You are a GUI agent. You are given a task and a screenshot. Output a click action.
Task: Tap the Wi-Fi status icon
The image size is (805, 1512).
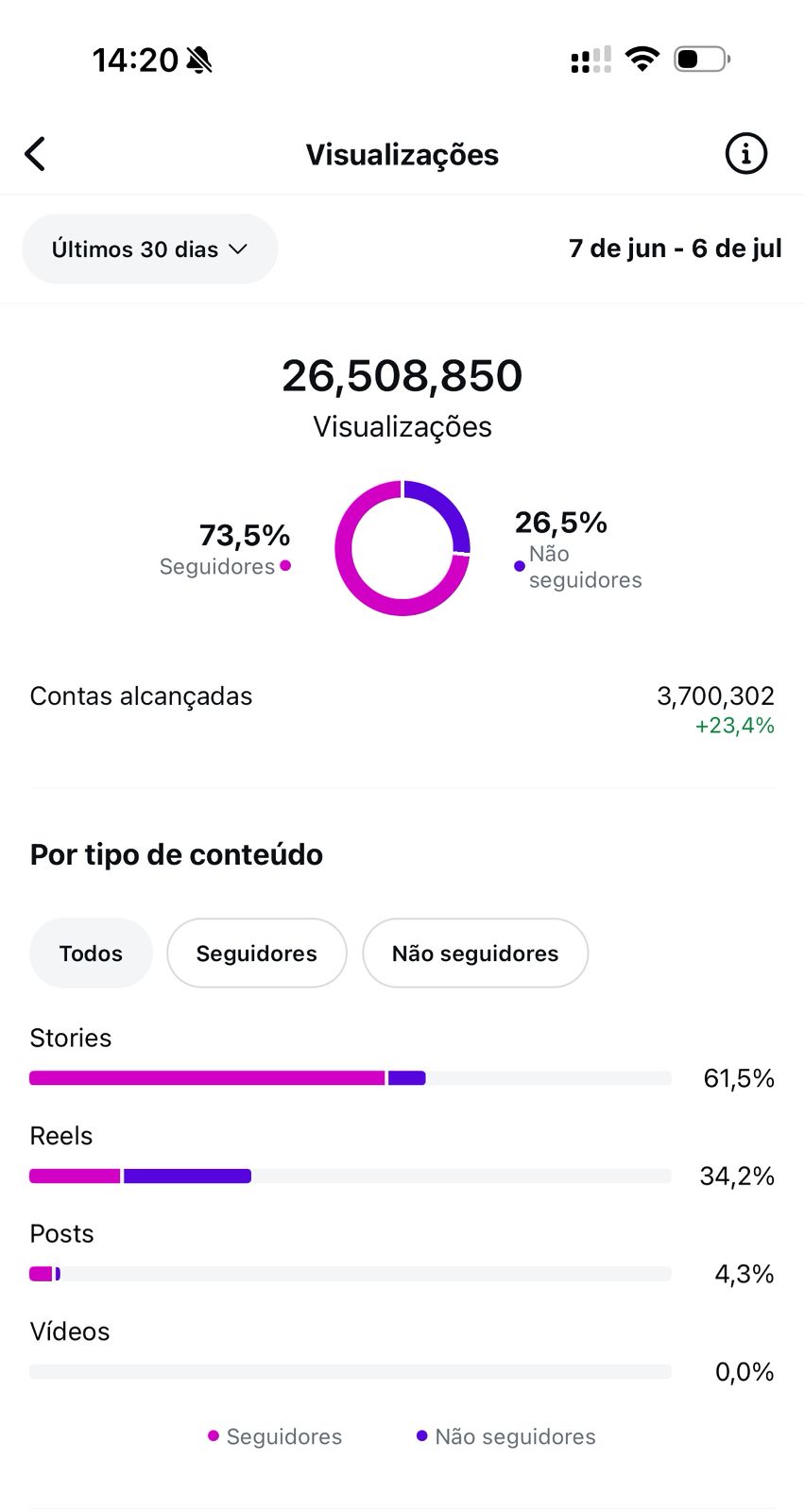pyautogui.click(x=642, y=60)
